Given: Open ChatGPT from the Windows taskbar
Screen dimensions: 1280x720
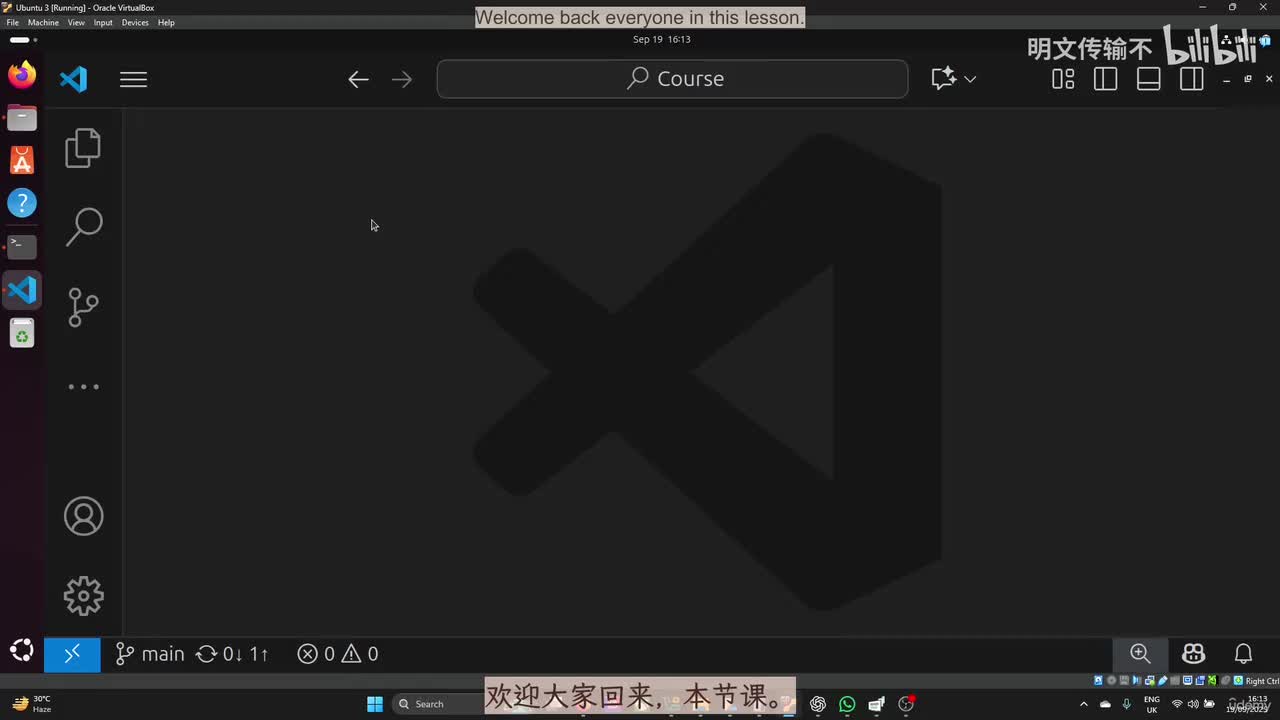Looking at the screenshot, I should pyautogui.click(x=818, y=704).
